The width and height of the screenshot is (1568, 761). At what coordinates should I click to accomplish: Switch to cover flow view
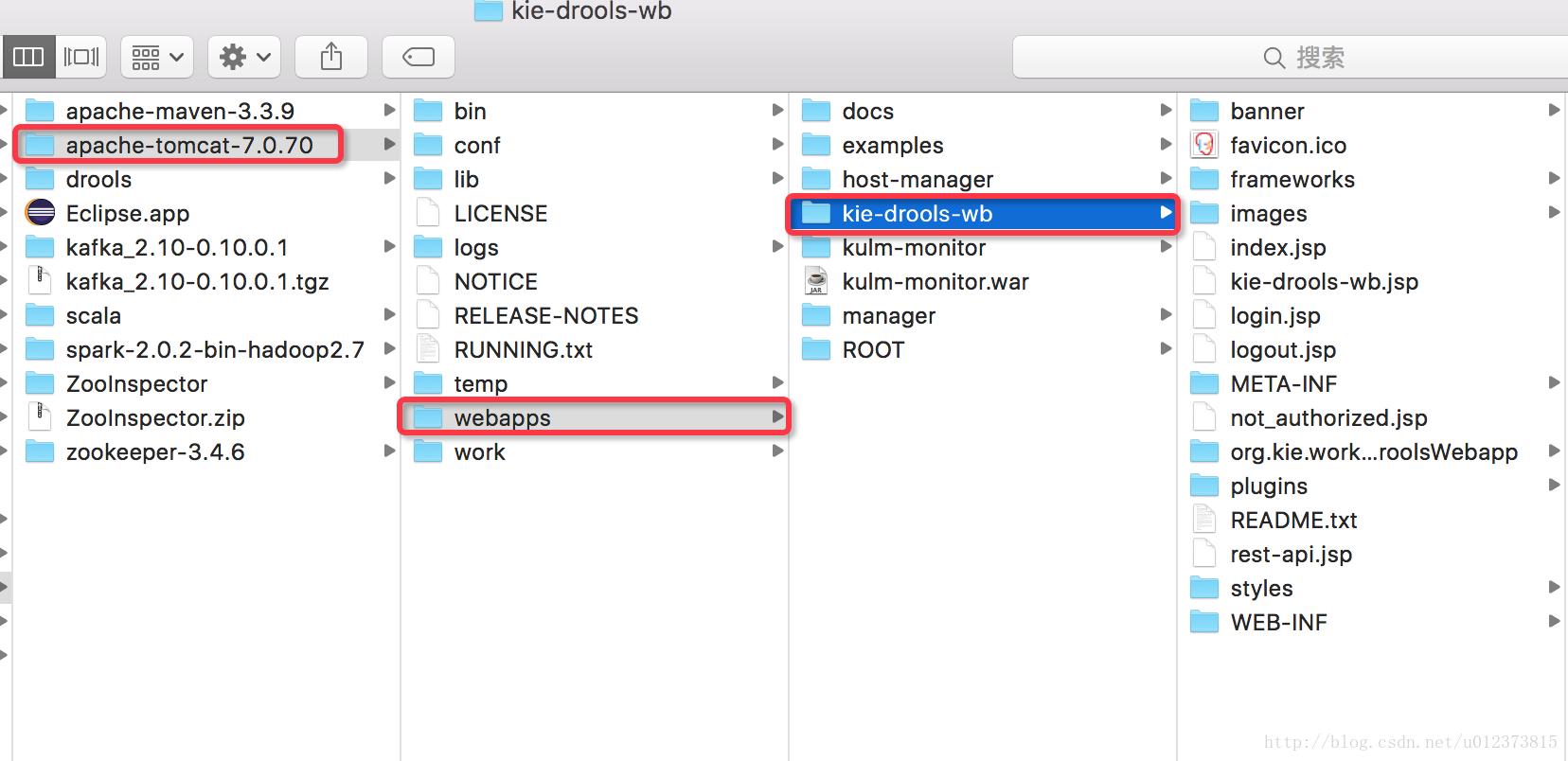(81, 57)
